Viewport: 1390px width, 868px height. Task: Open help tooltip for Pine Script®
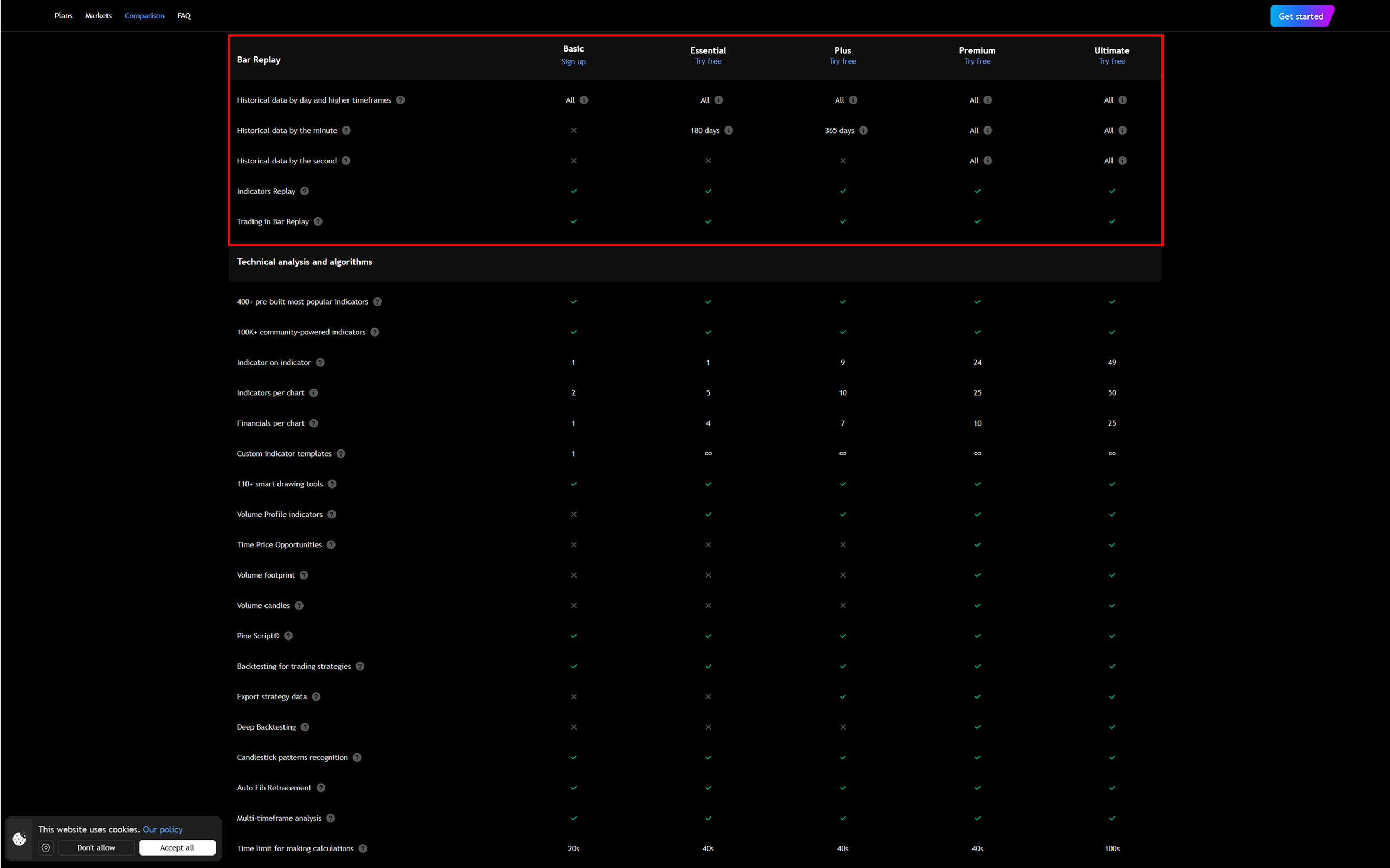coord(288,636)
